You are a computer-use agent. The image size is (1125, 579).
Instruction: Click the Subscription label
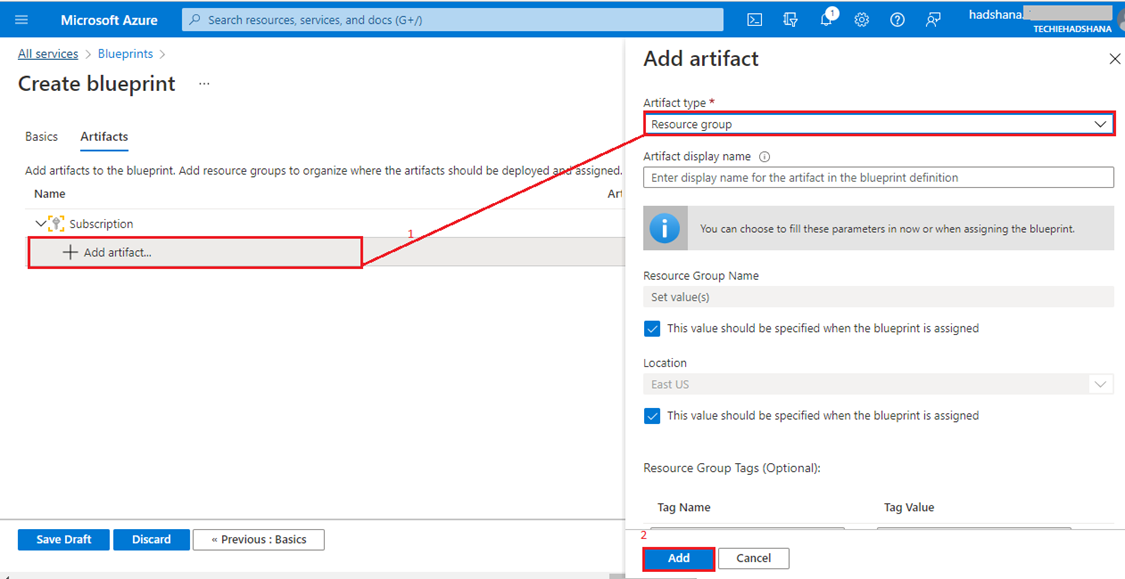[101, 224]
